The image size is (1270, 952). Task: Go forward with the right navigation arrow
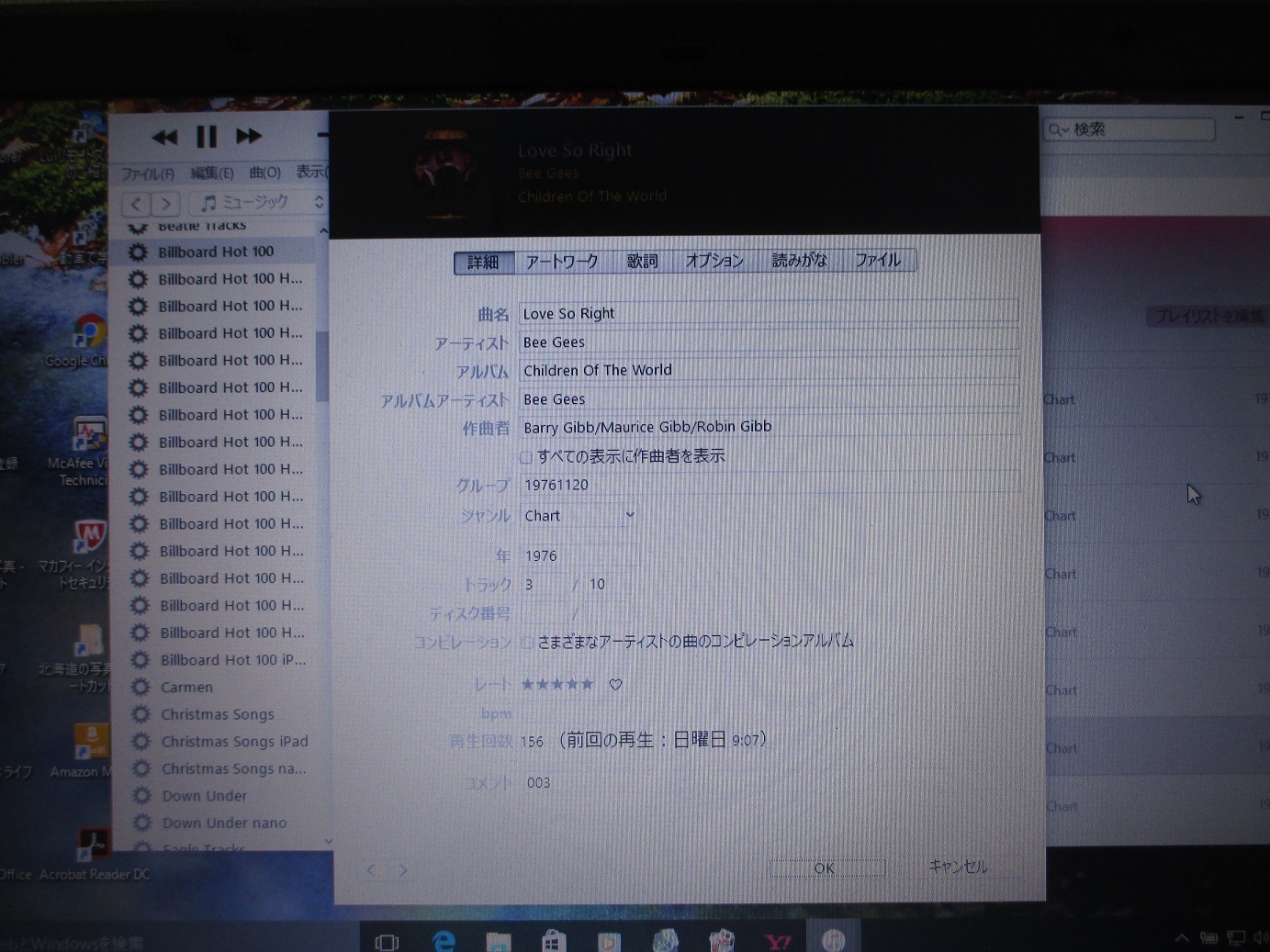click(165, 204)
